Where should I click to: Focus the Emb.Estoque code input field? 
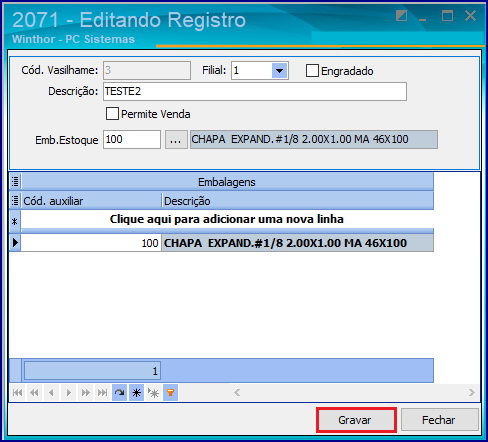click(x=132, y=139)
